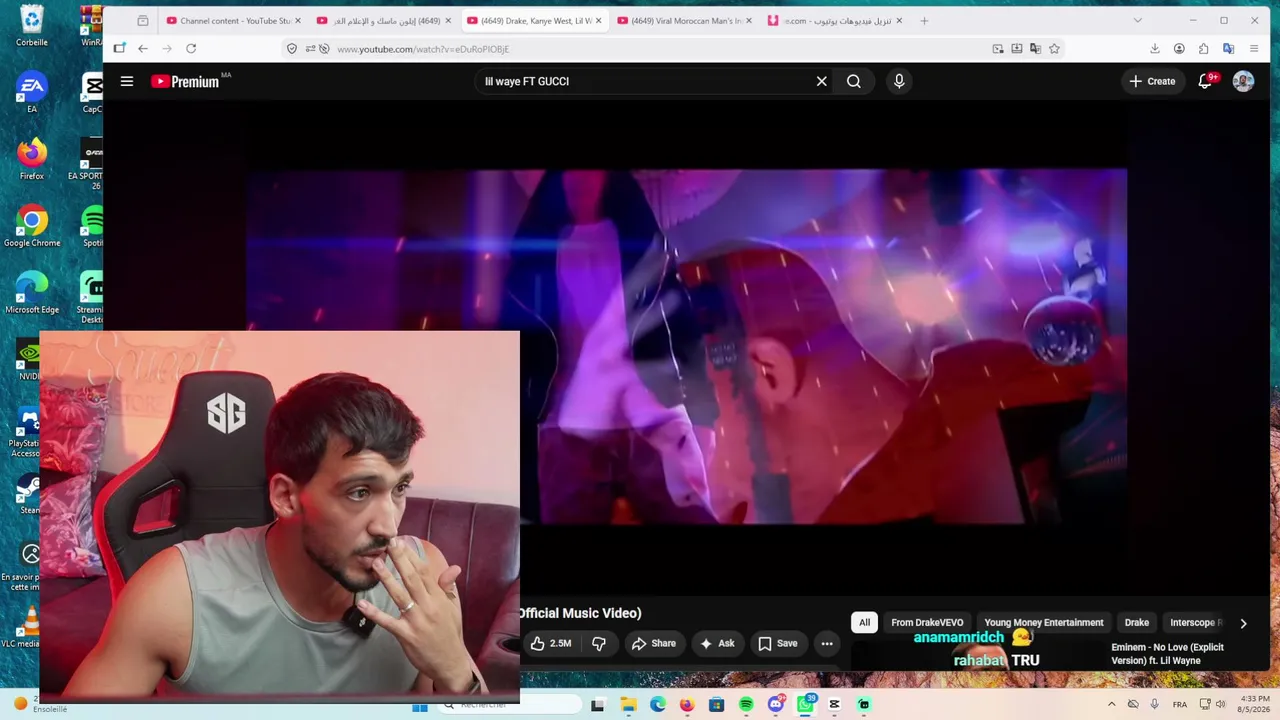Run search with the magnifier button
Viewport: 1280px width, 720px height.
pos(854,81)
